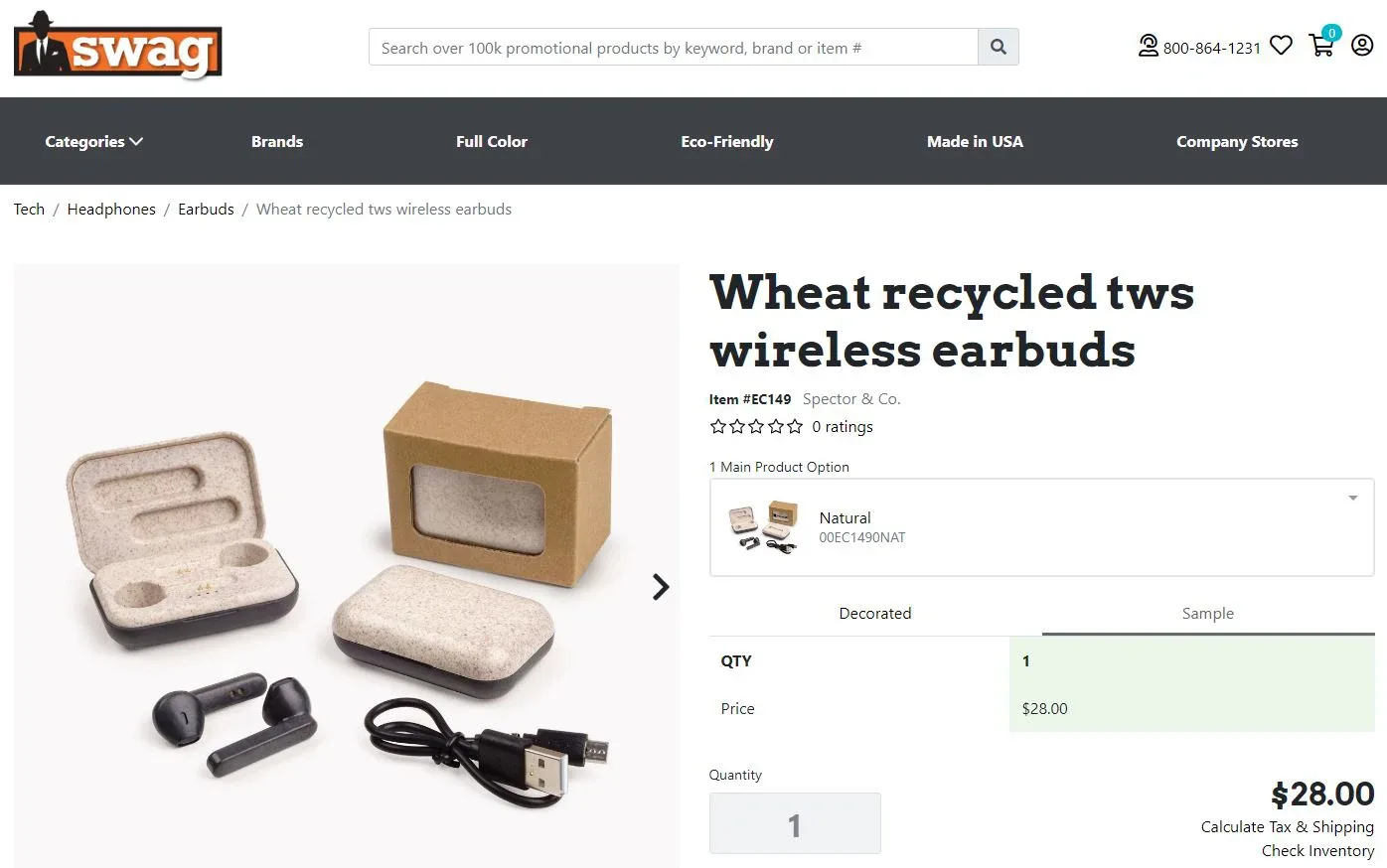This screenshot has width=1387, height=868.
Task: Rate the product by clicking the first star
Action: coord(718,426)
